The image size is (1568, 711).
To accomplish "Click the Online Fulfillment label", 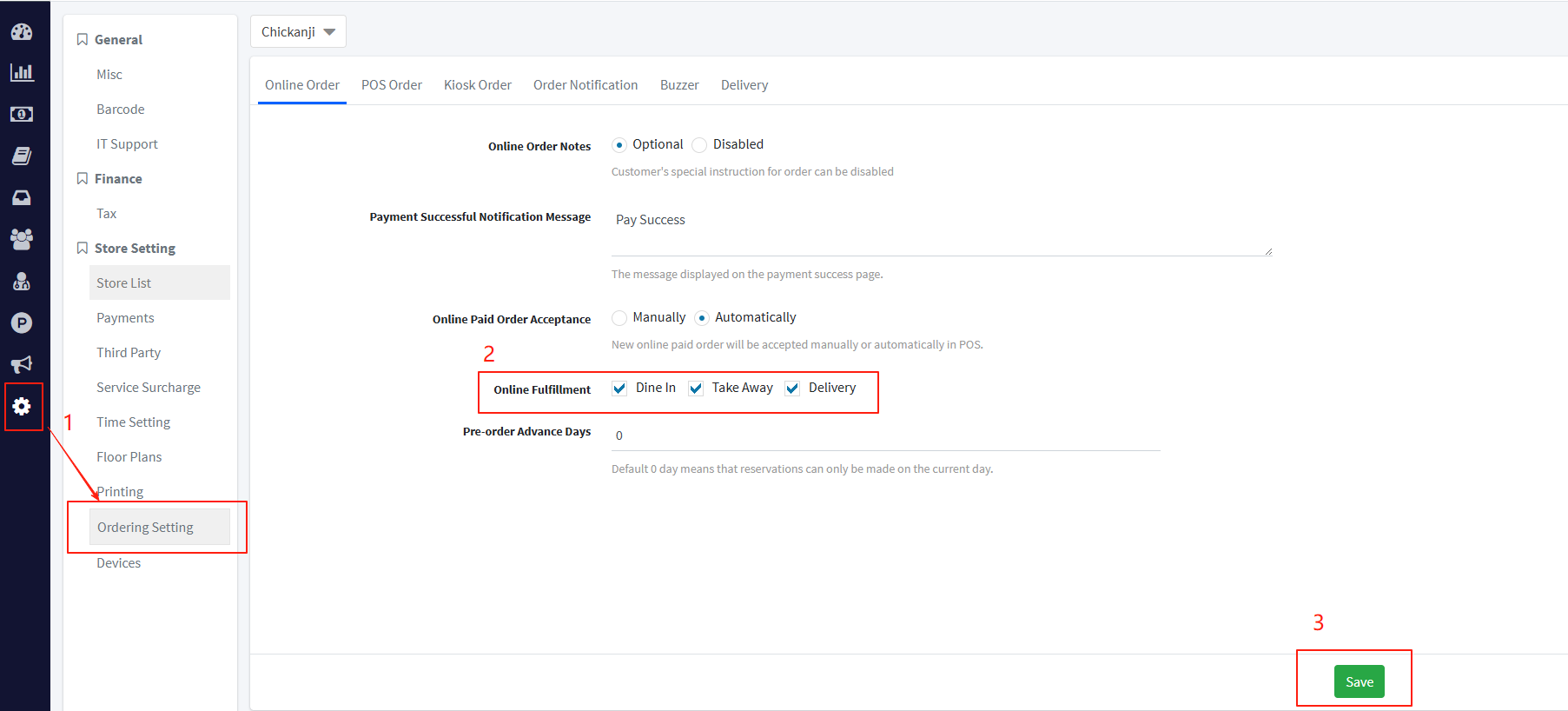I will [x=542, y=389].
